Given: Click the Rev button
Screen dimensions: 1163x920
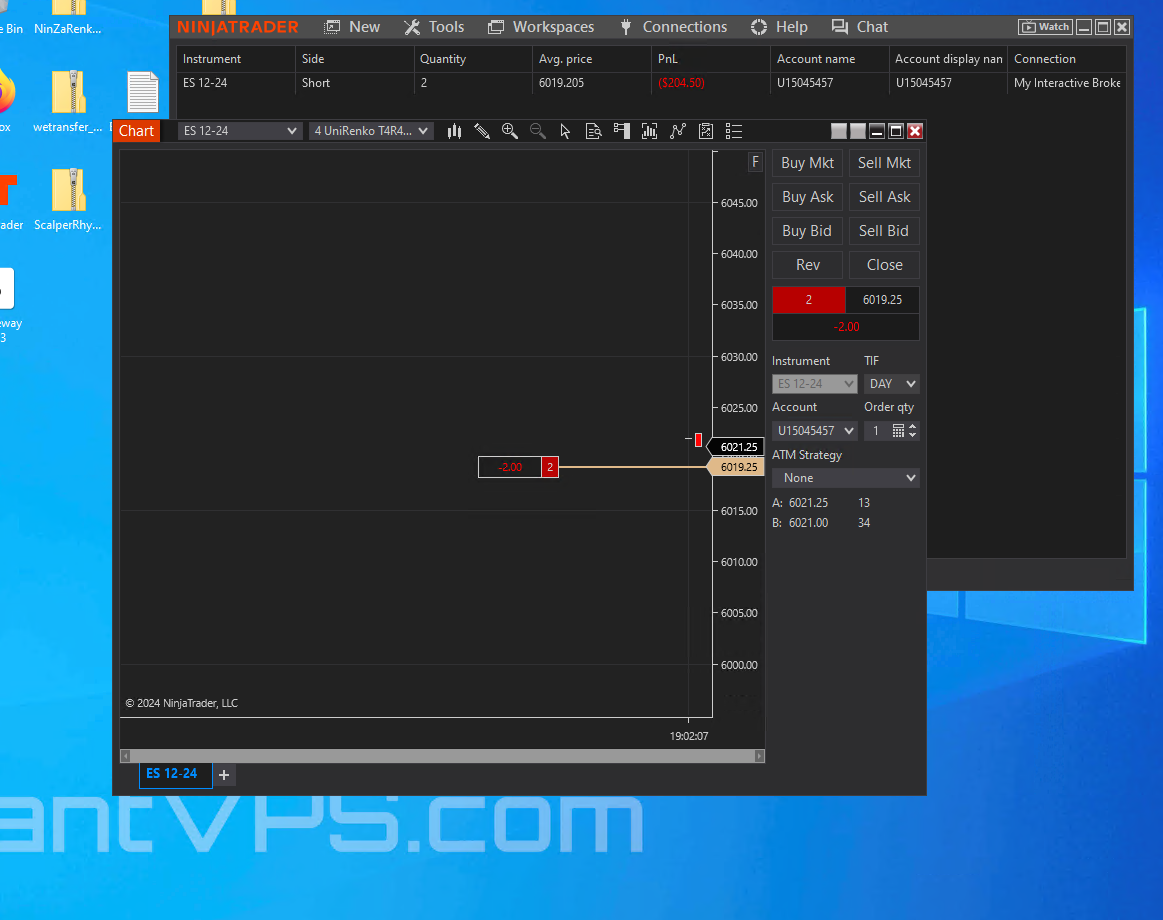Looking at the screenshot, I should (807, 265).
